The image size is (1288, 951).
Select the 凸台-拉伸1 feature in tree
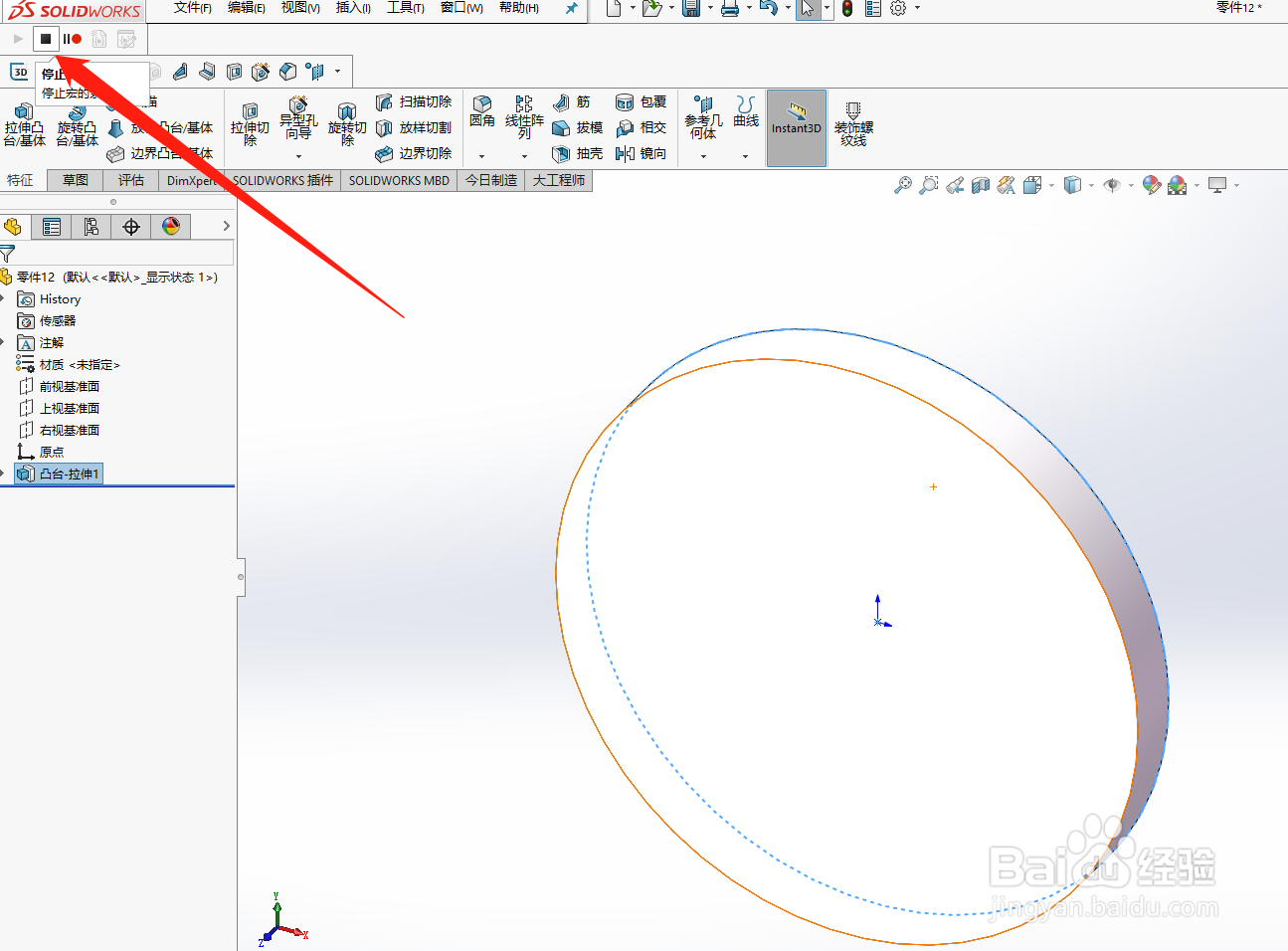click(x=59, y=474)
